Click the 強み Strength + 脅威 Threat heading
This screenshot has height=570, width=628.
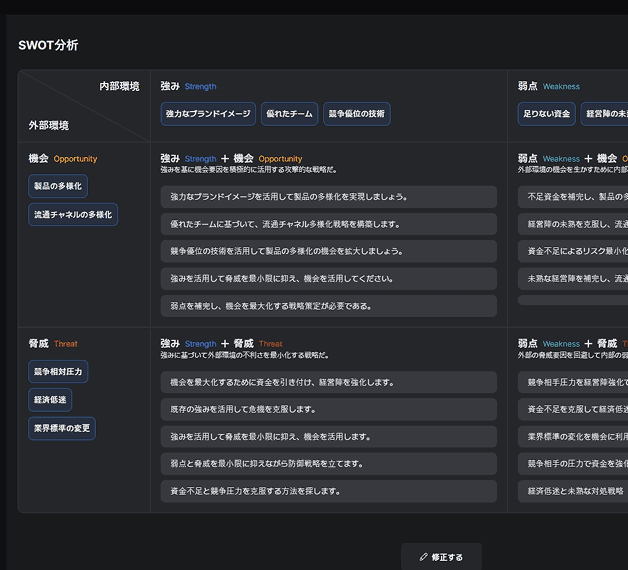coord(221,344)
